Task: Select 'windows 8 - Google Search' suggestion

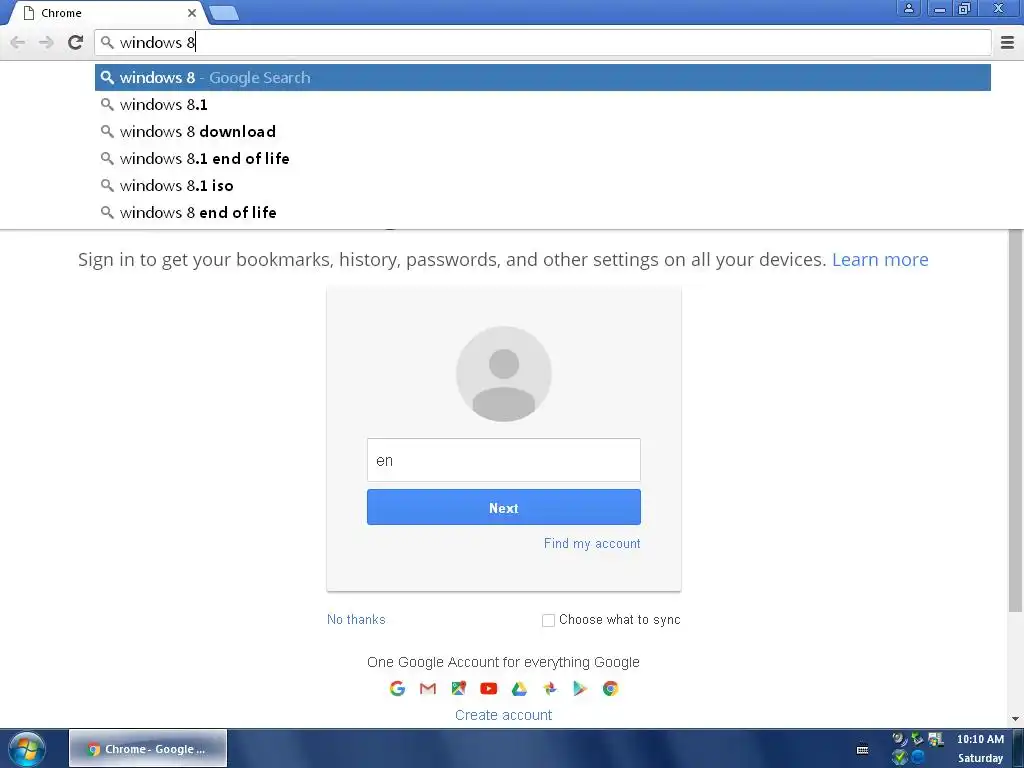Action: point(543,77)
